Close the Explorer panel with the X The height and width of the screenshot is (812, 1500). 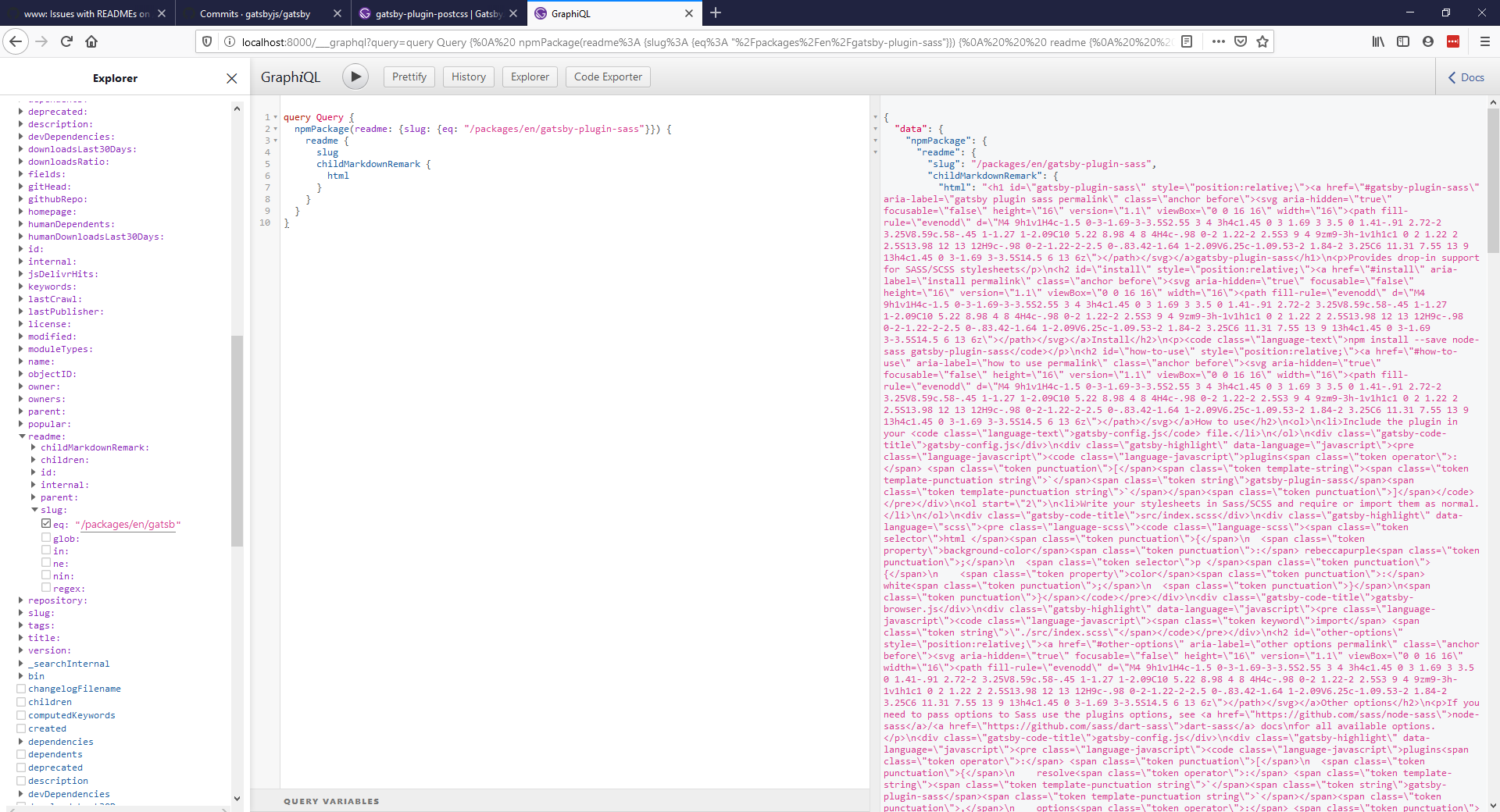[231, 78]
